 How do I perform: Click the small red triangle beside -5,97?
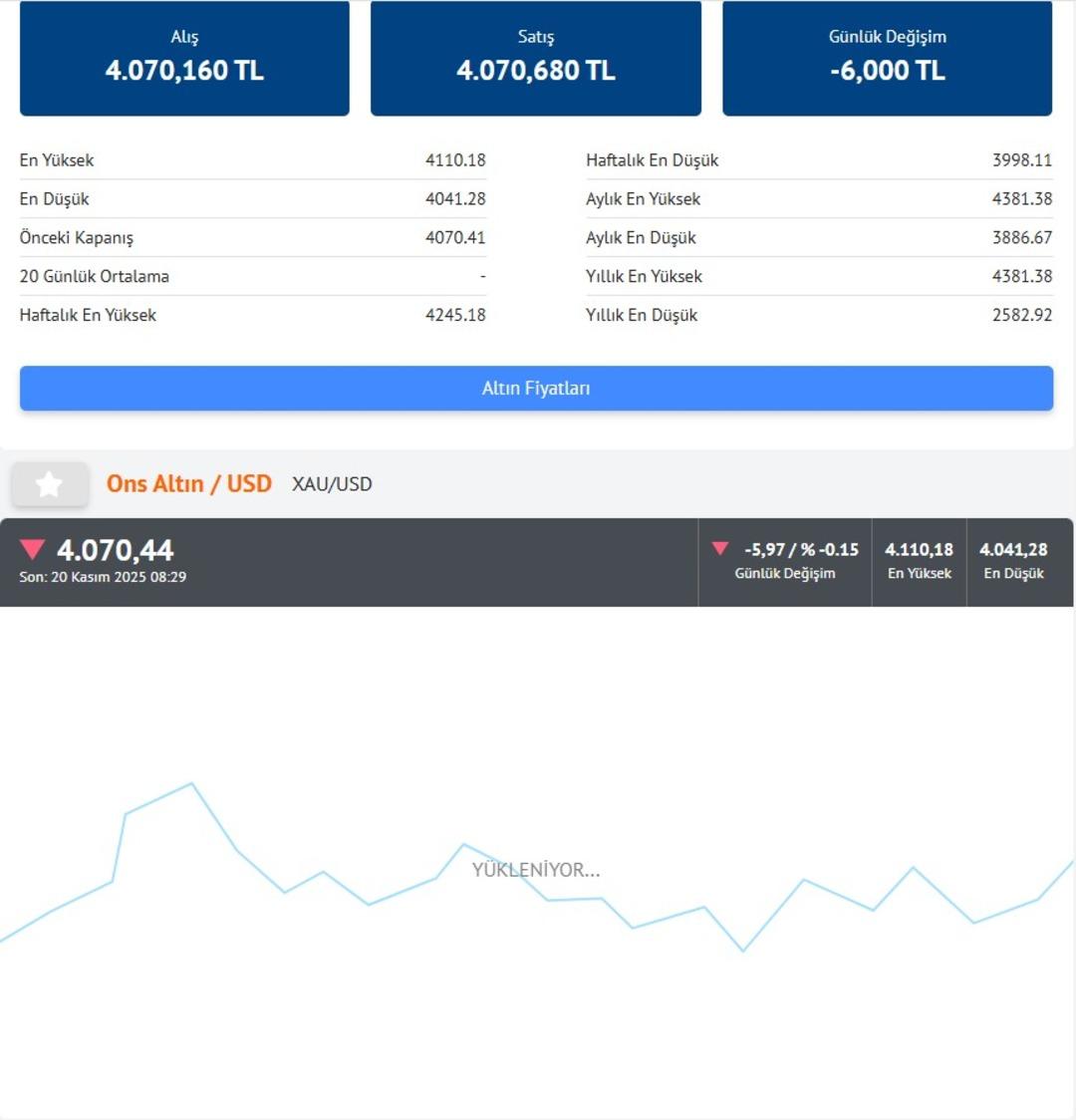(x=720, y=548)
